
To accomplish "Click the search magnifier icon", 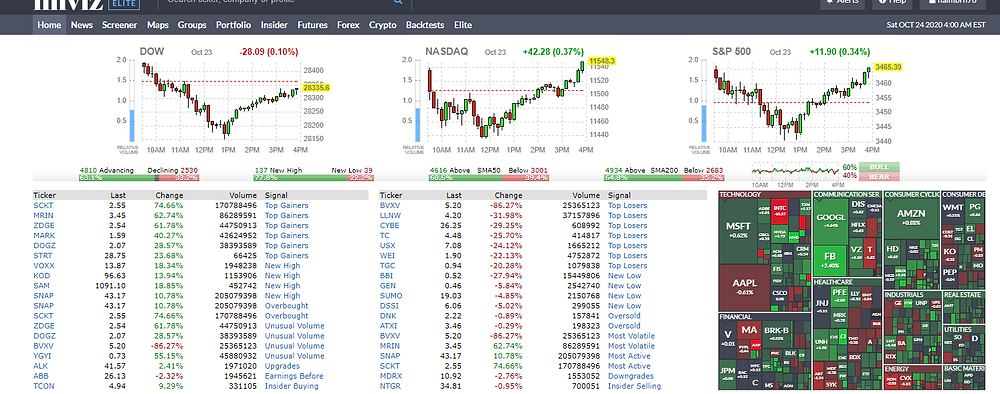I will pos(399,3).
